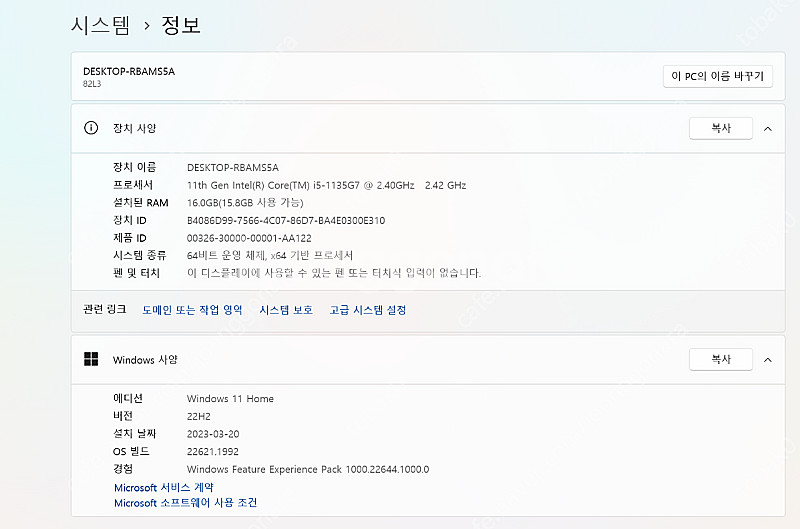Collapse the 장치 사양 section with its chevron

click(x=767, y=128)
